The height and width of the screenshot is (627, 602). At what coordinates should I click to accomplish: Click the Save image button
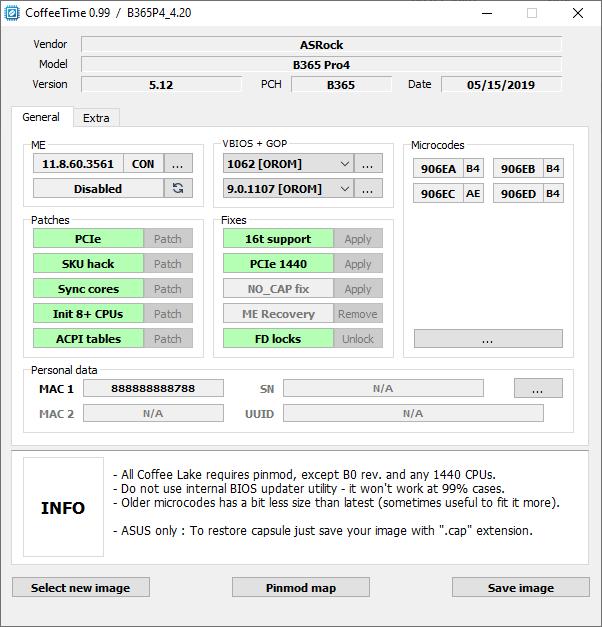[521, 587]
